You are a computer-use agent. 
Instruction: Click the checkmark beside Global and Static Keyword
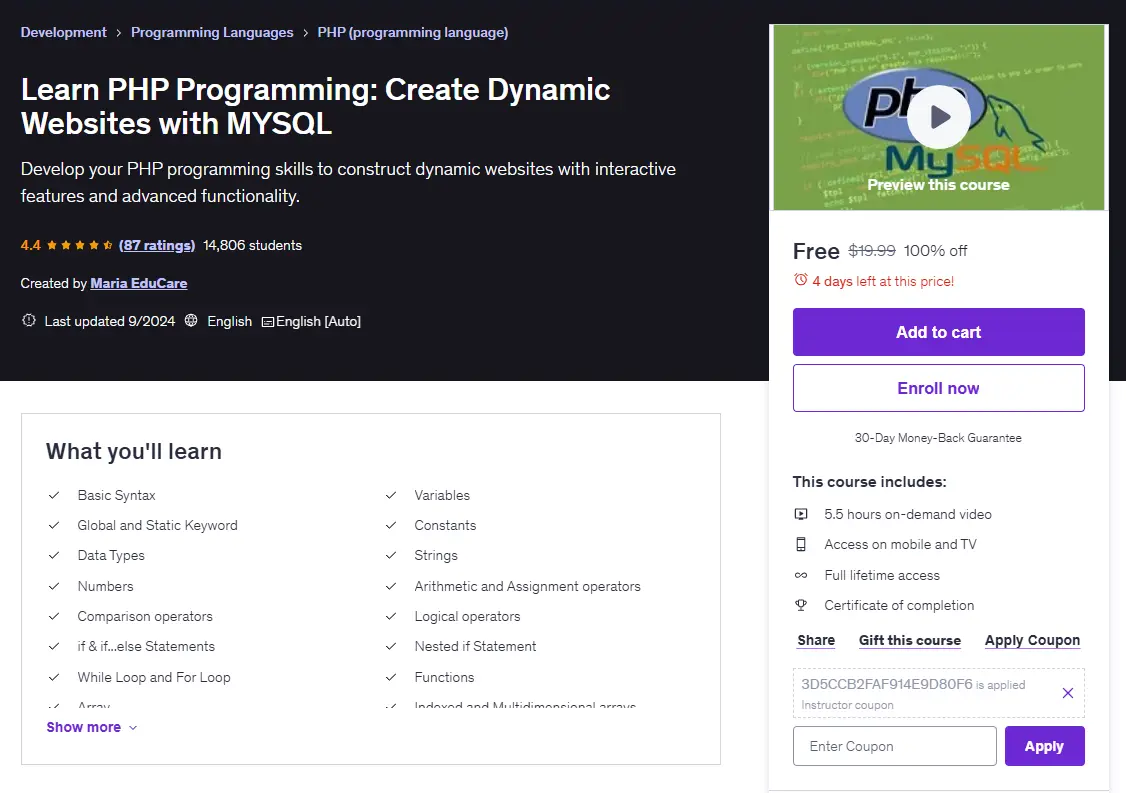[x=54, y=525]
